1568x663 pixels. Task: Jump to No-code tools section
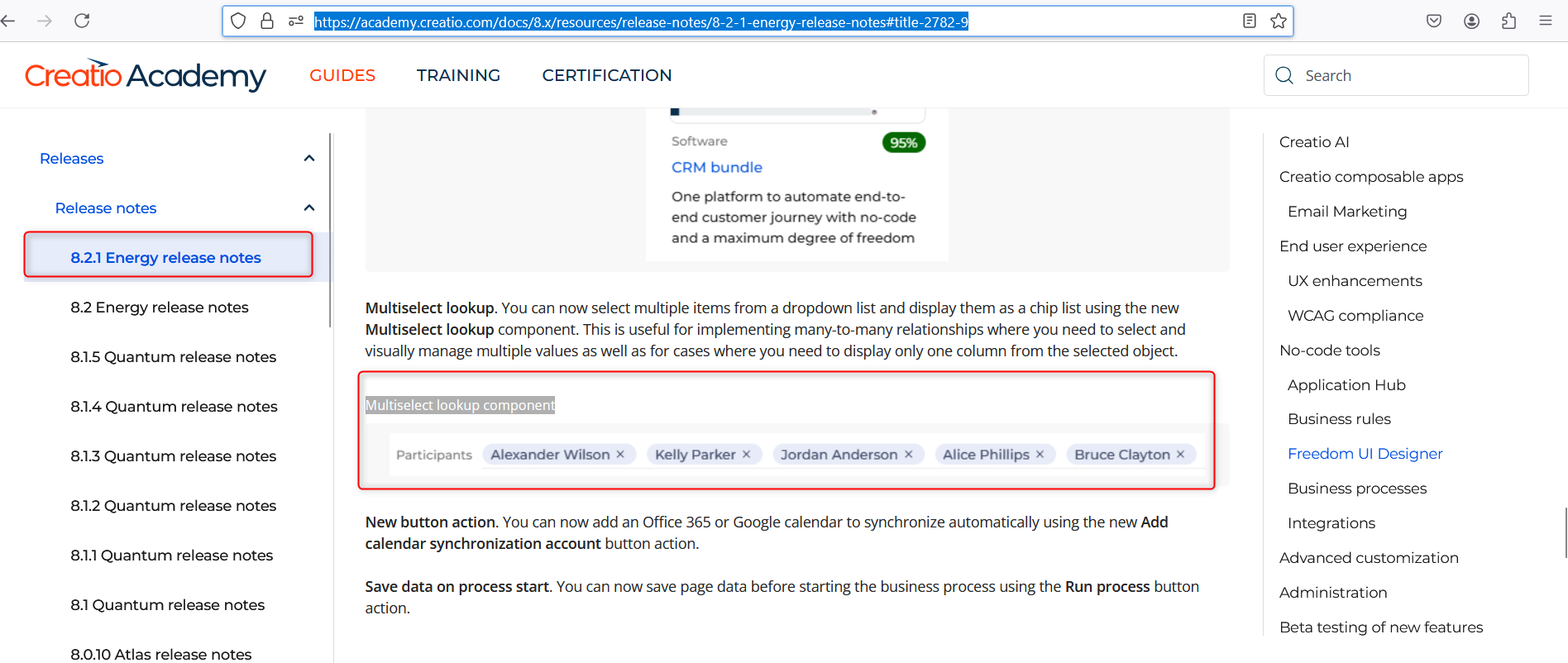(x=1330, y=350)
